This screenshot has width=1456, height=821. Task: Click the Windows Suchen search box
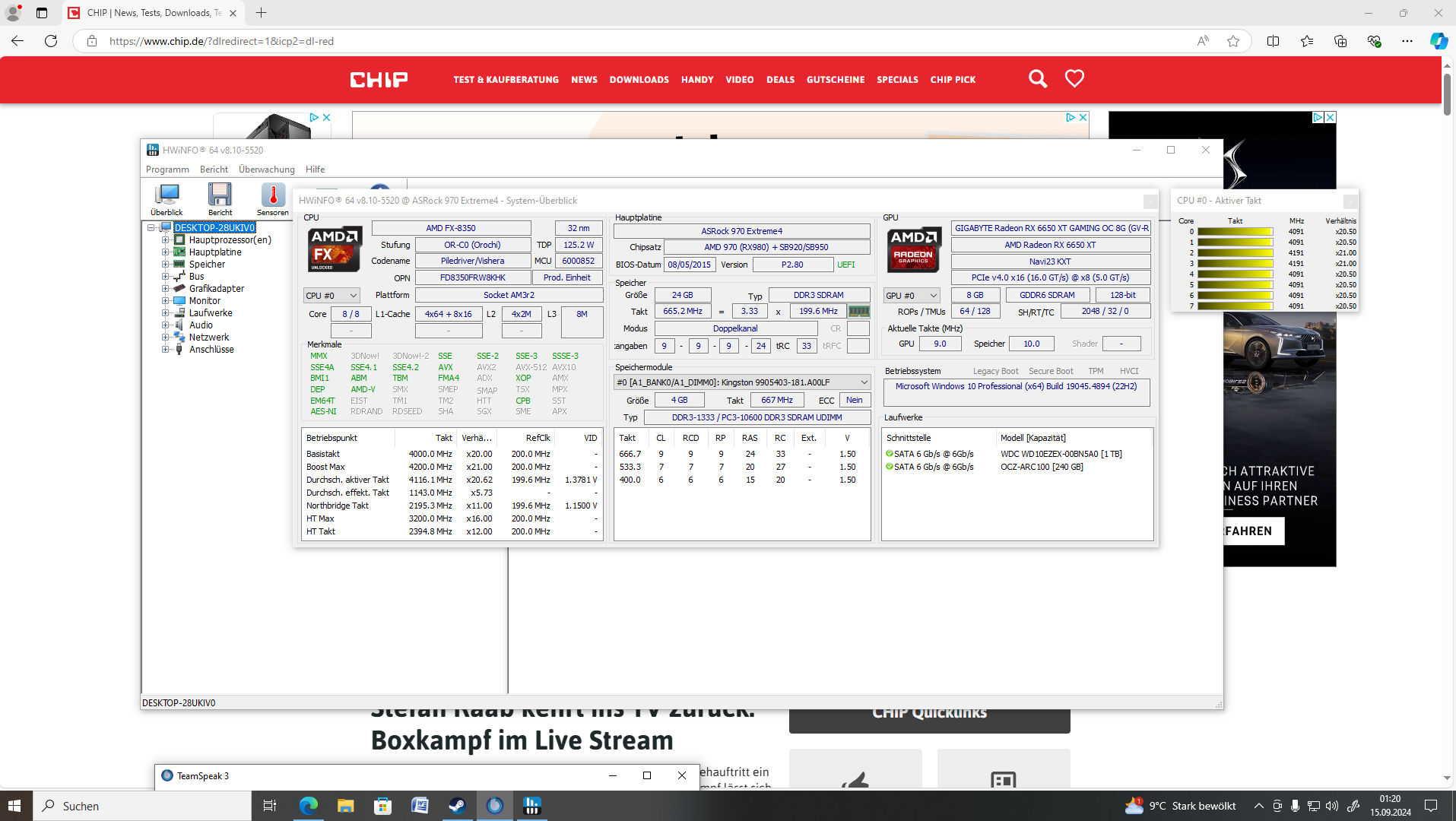pos(142,806)
